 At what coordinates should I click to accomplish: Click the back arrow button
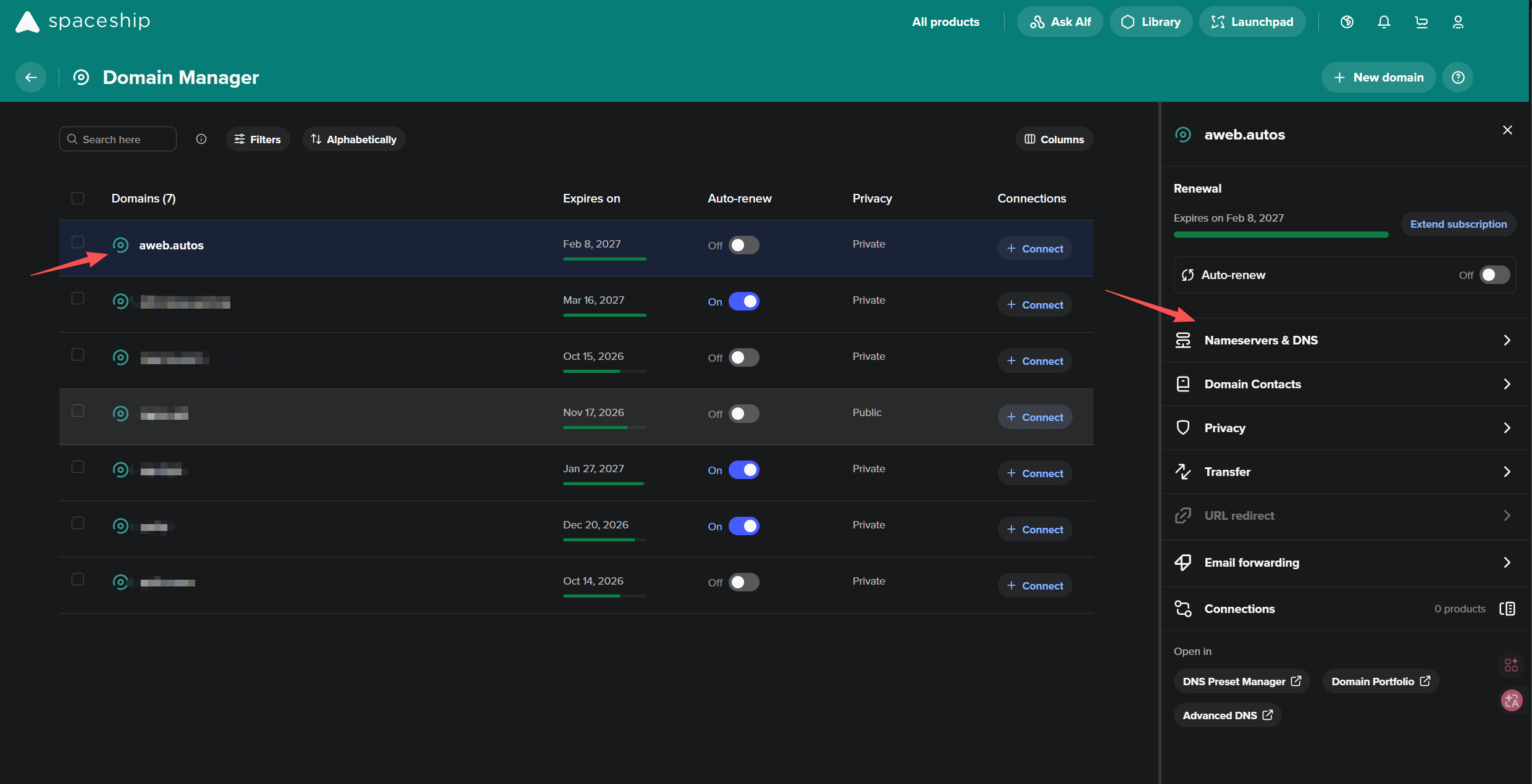click(31, 77)
